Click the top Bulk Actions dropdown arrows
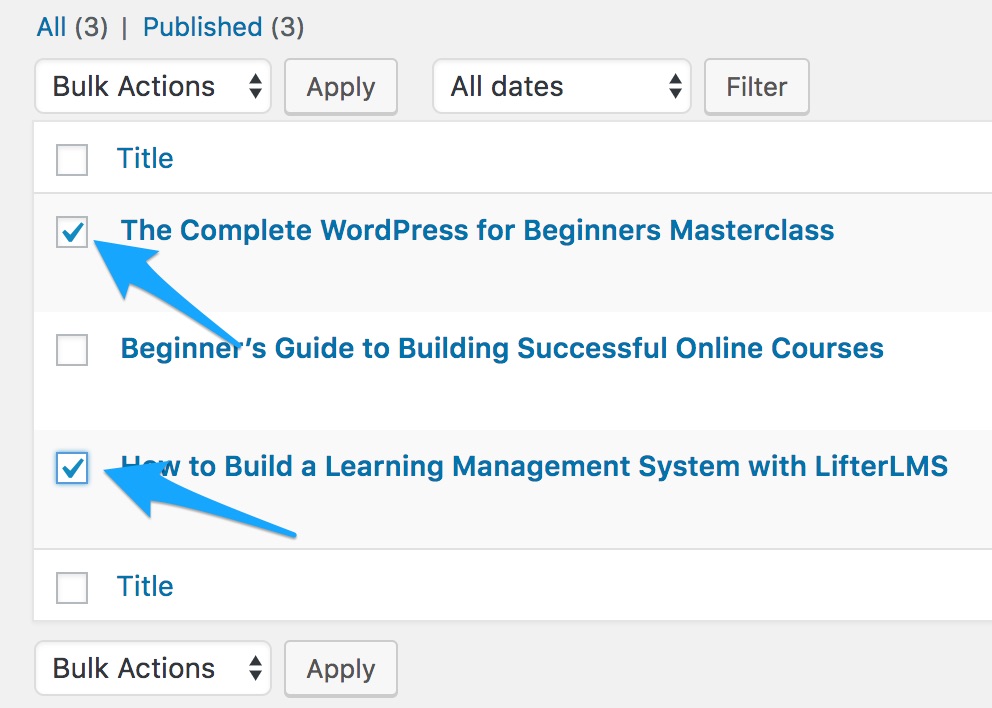This screenshot has height=708, width=992. tap(256, 86)
